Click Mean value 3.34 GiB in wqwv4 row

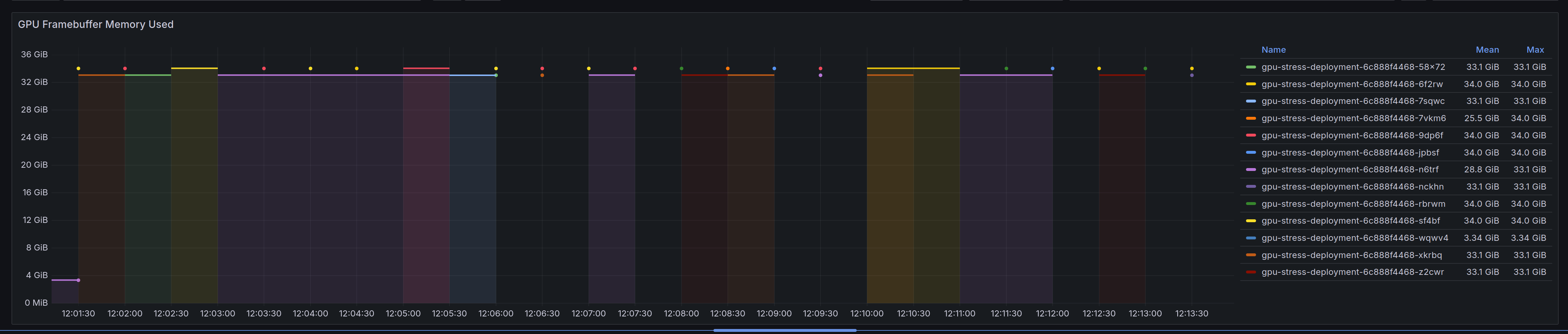tap(1481, 238)
